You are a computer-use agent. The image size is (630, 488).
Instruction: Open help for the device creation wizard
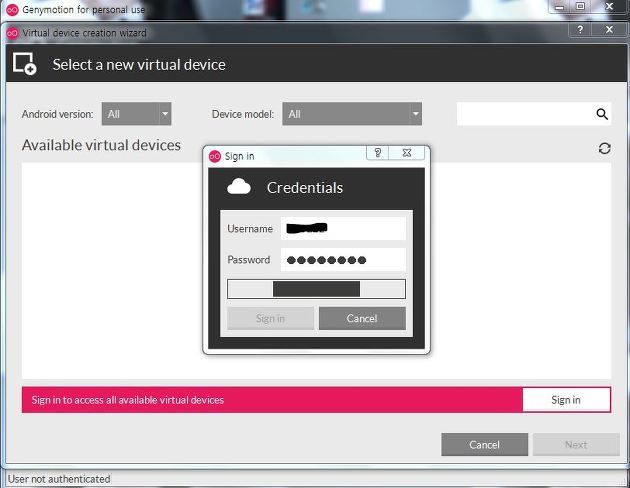click(580, 30)
